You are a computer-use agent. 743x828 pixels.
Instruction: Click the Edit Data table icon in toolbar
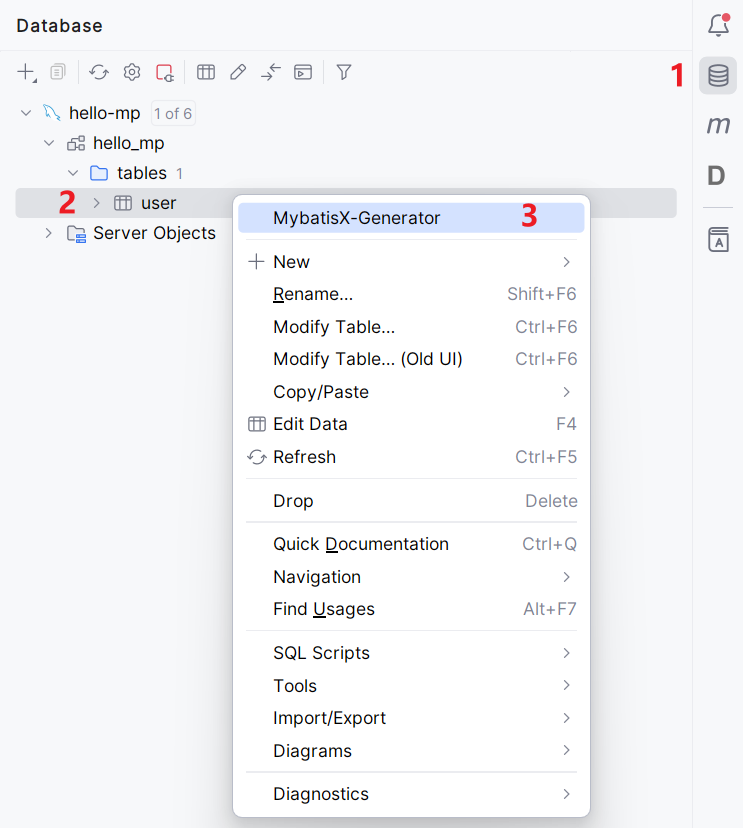click(206, 72)
